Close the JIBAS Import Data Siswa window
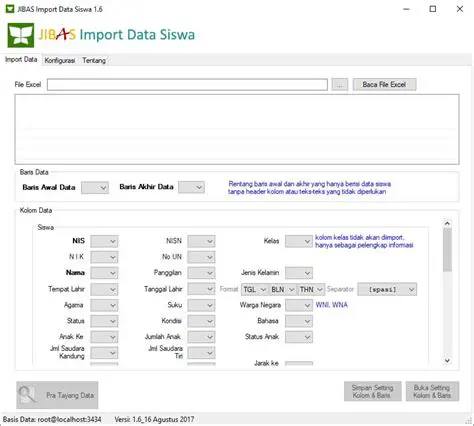The width and height of the screenshot is (474, 426). click(x=460, y=9)
